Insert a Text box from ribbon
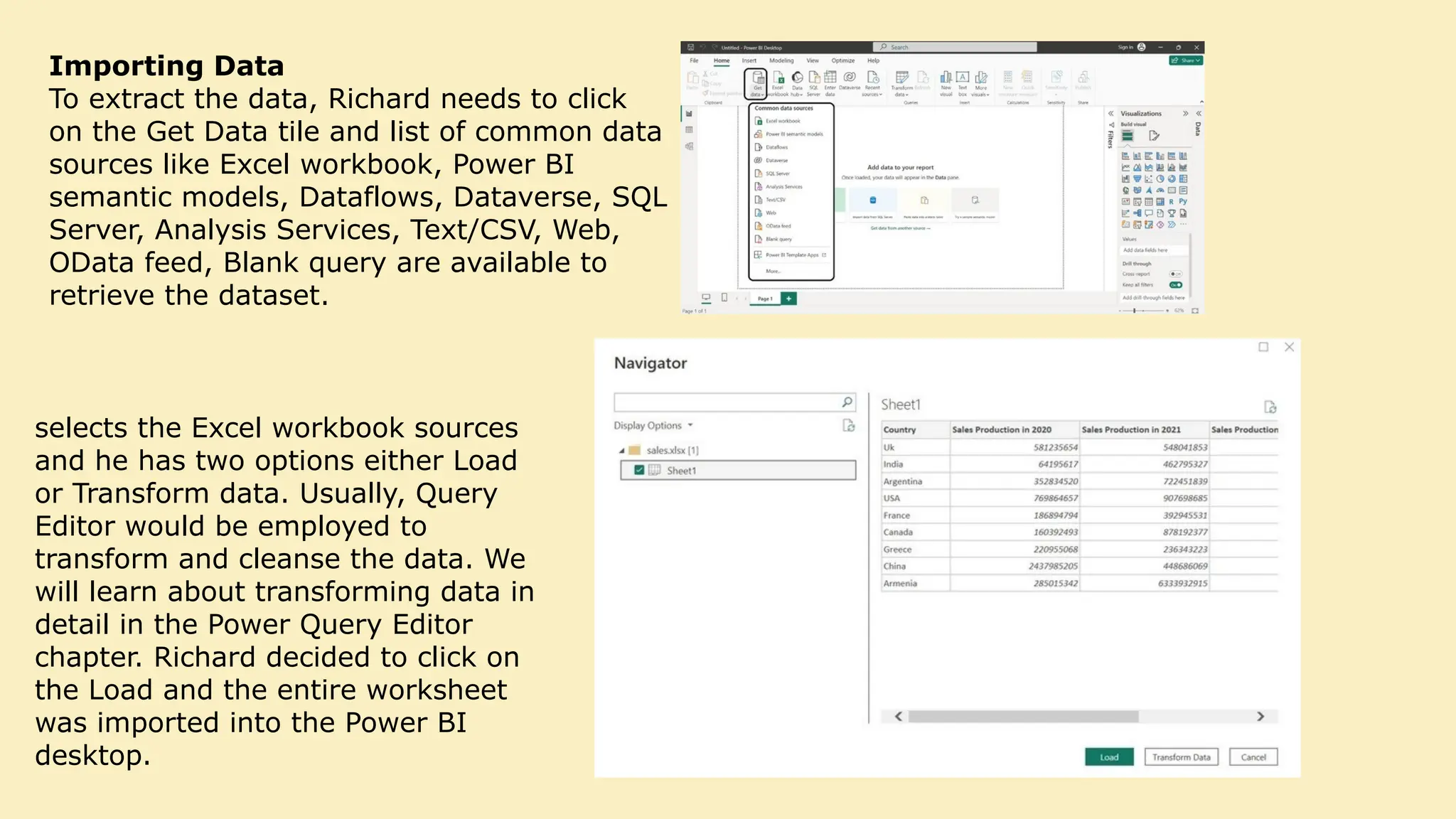Screen dimensions: 1456x819 (963, 83)
